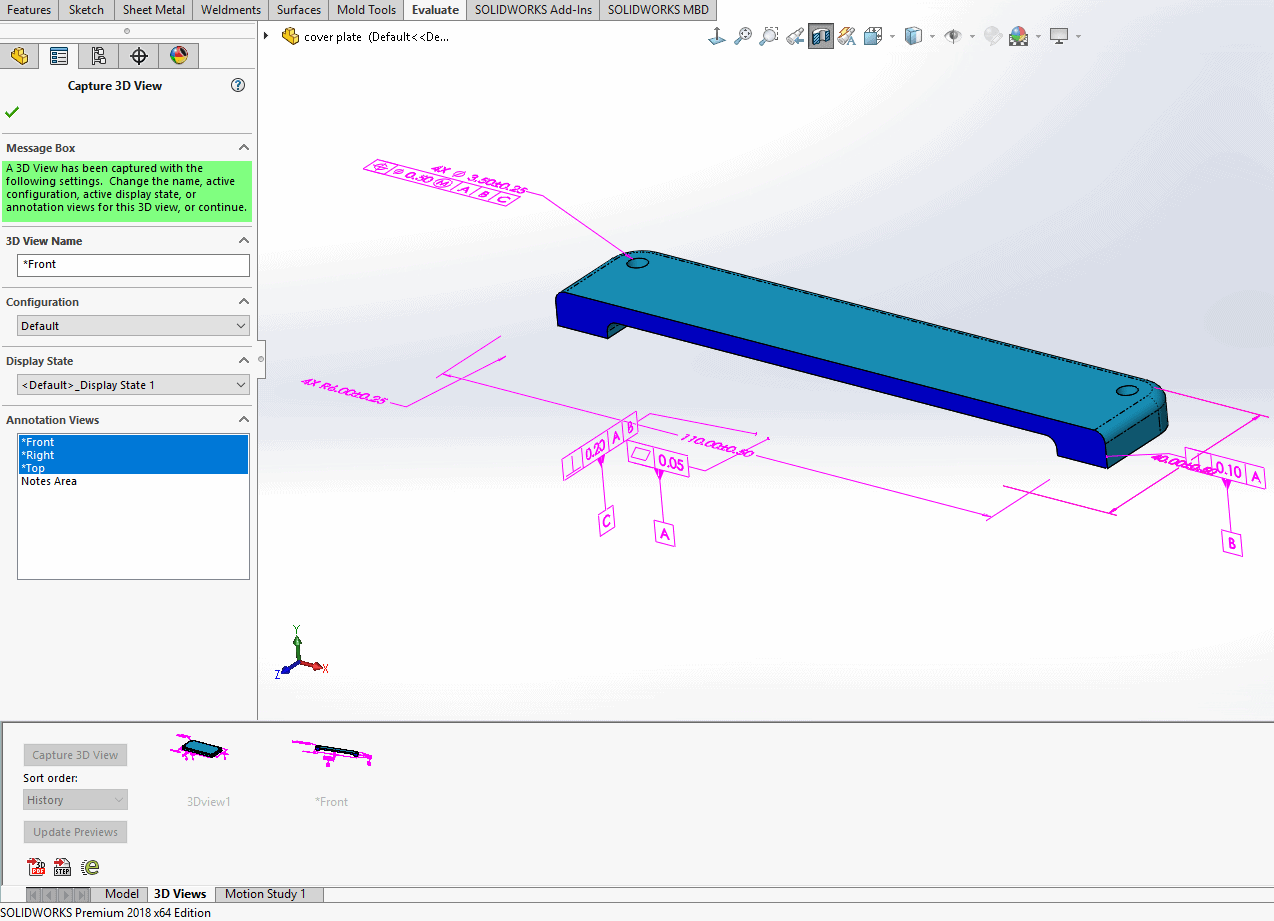Open the FeatureManager design tree tab
1274x921 pixels.
19,56
